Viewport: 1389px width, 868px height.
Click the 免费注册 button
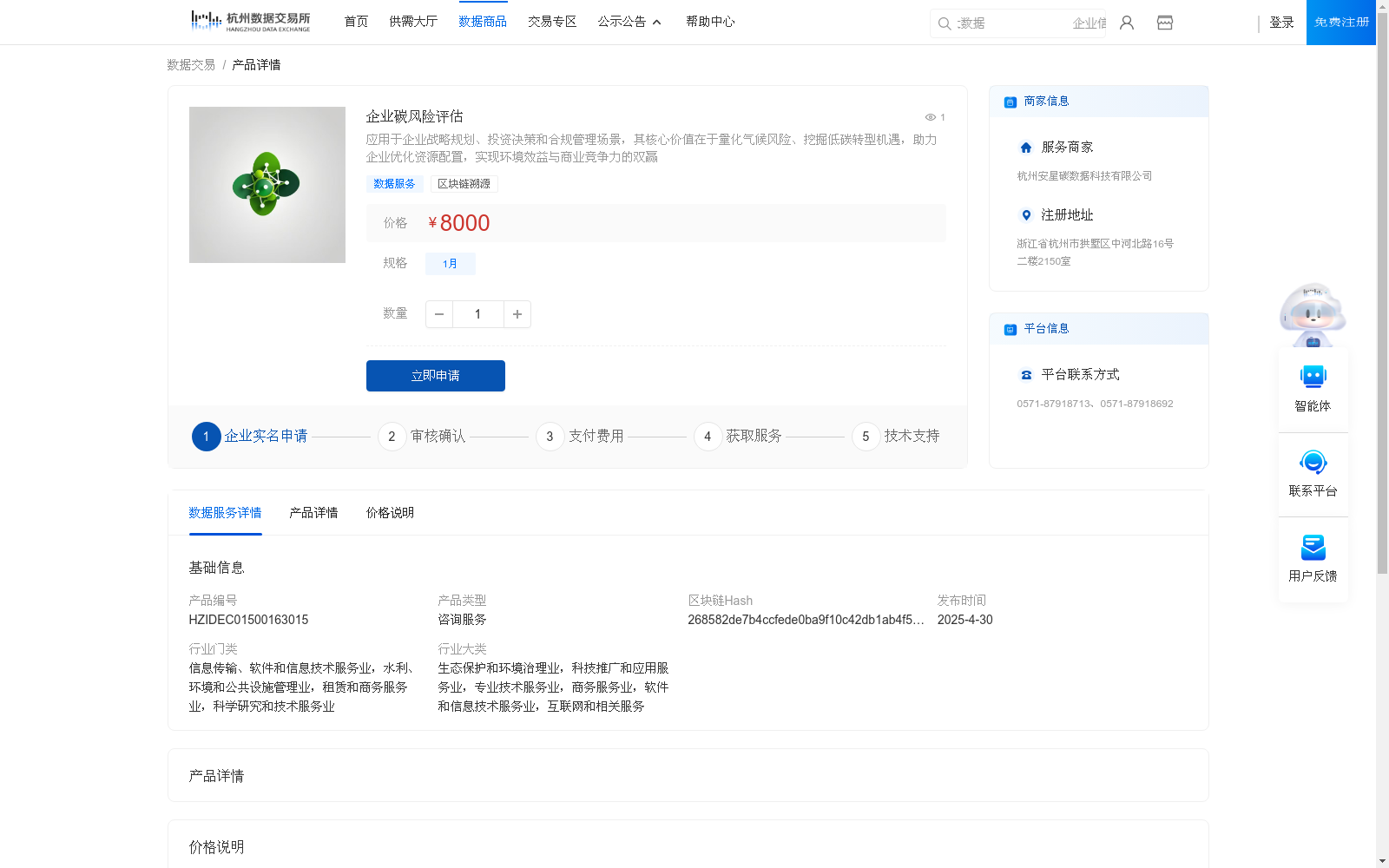point(1341,23)
